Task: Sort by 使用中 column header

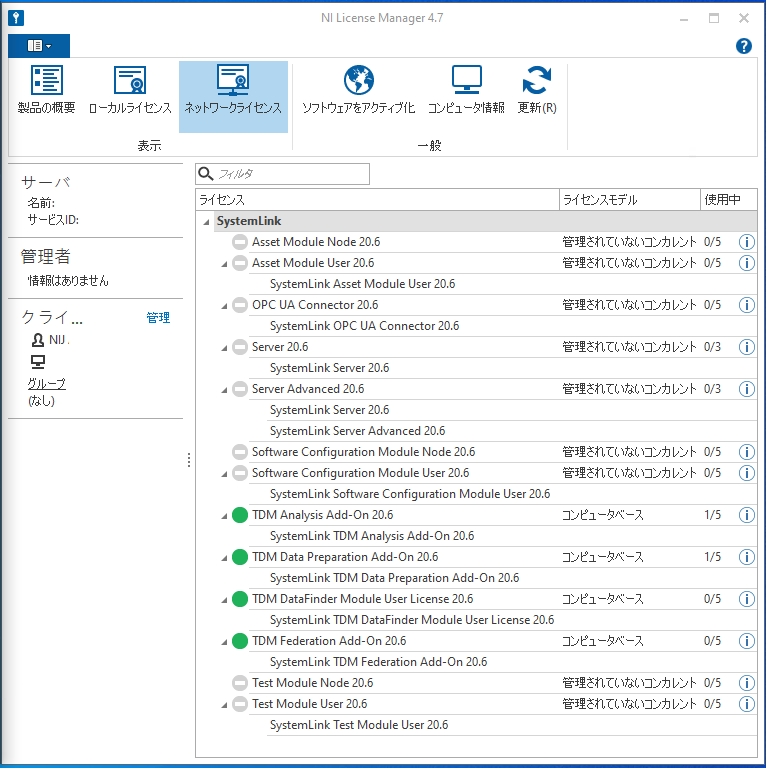Action: click(x=729, y=200)
